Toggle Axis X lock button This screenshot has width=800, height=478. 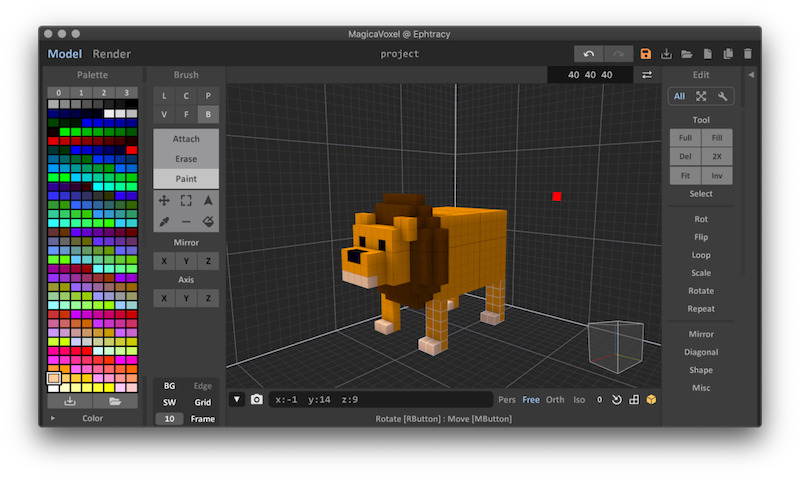pyautogui.click(x=164, y=298)
